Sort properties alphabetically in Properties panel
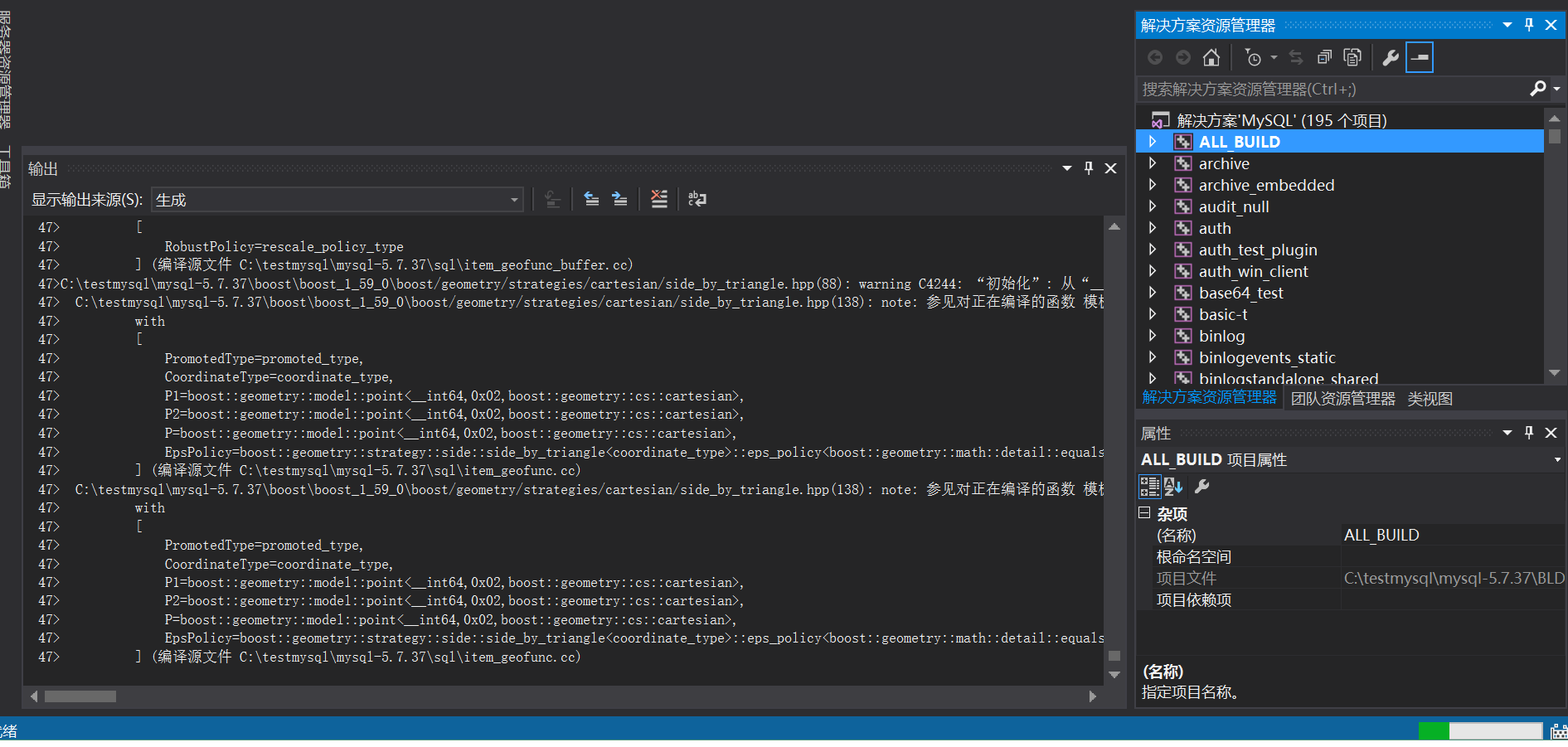The image size is (1568, 747). click(1173, 487)
